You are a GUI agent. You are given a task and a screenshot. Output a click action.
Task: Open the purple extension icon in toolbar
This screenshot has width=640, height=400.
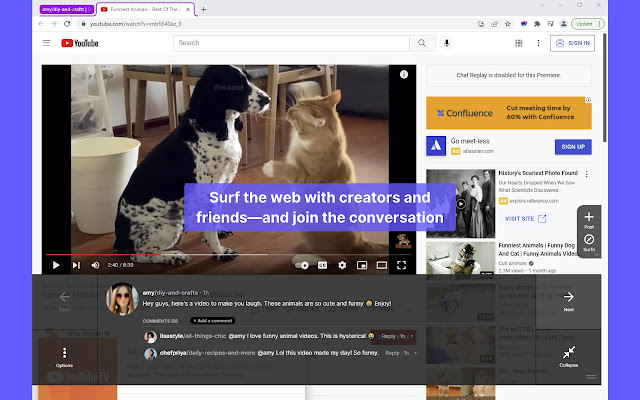point(524,24)
